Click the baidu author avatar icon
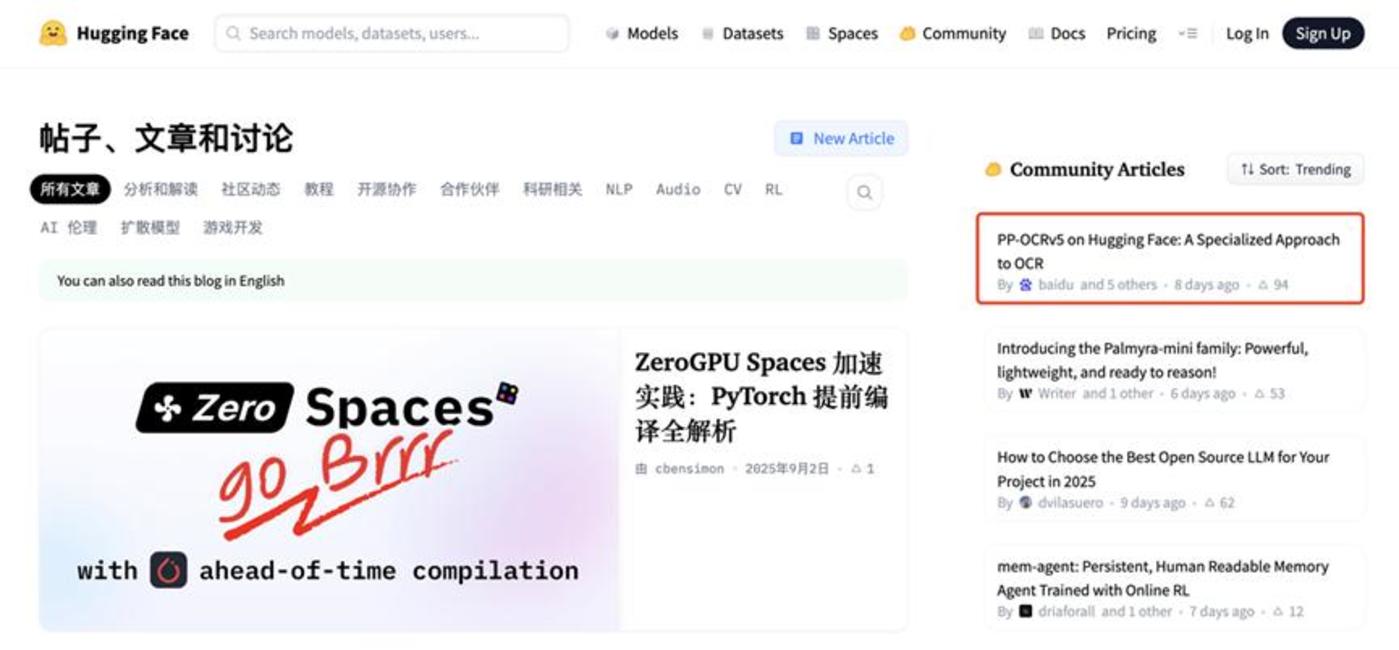The width and height of the screenshot is (1399, 650). tap(1025, 285)
